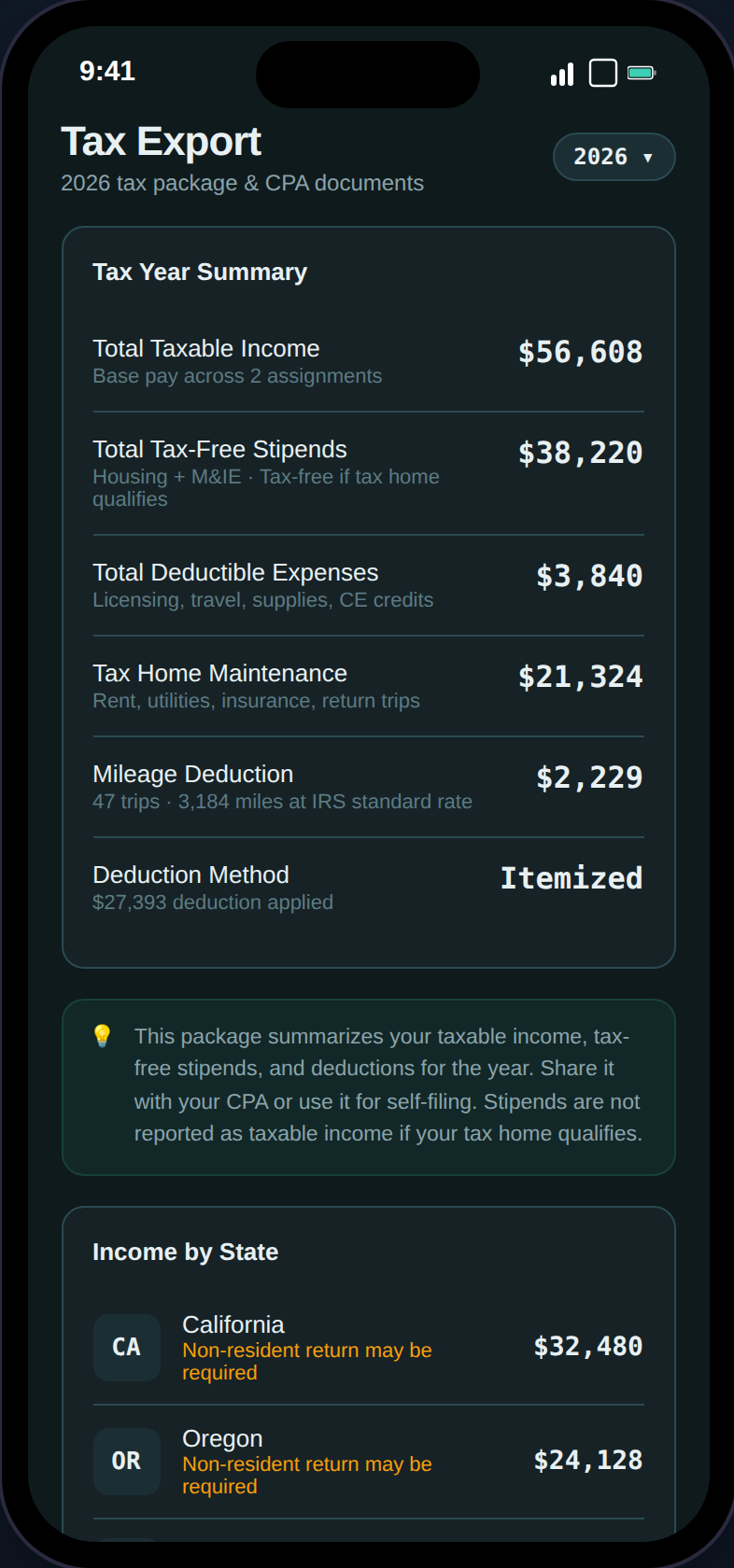Tap the lightbulb tip icon

pos(99,1035)
